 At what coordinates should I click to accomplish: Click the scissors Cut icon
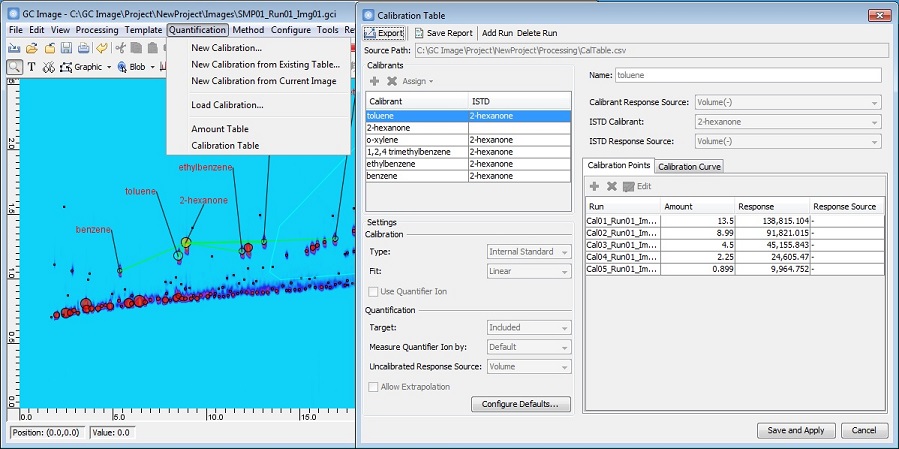(120, 48)
